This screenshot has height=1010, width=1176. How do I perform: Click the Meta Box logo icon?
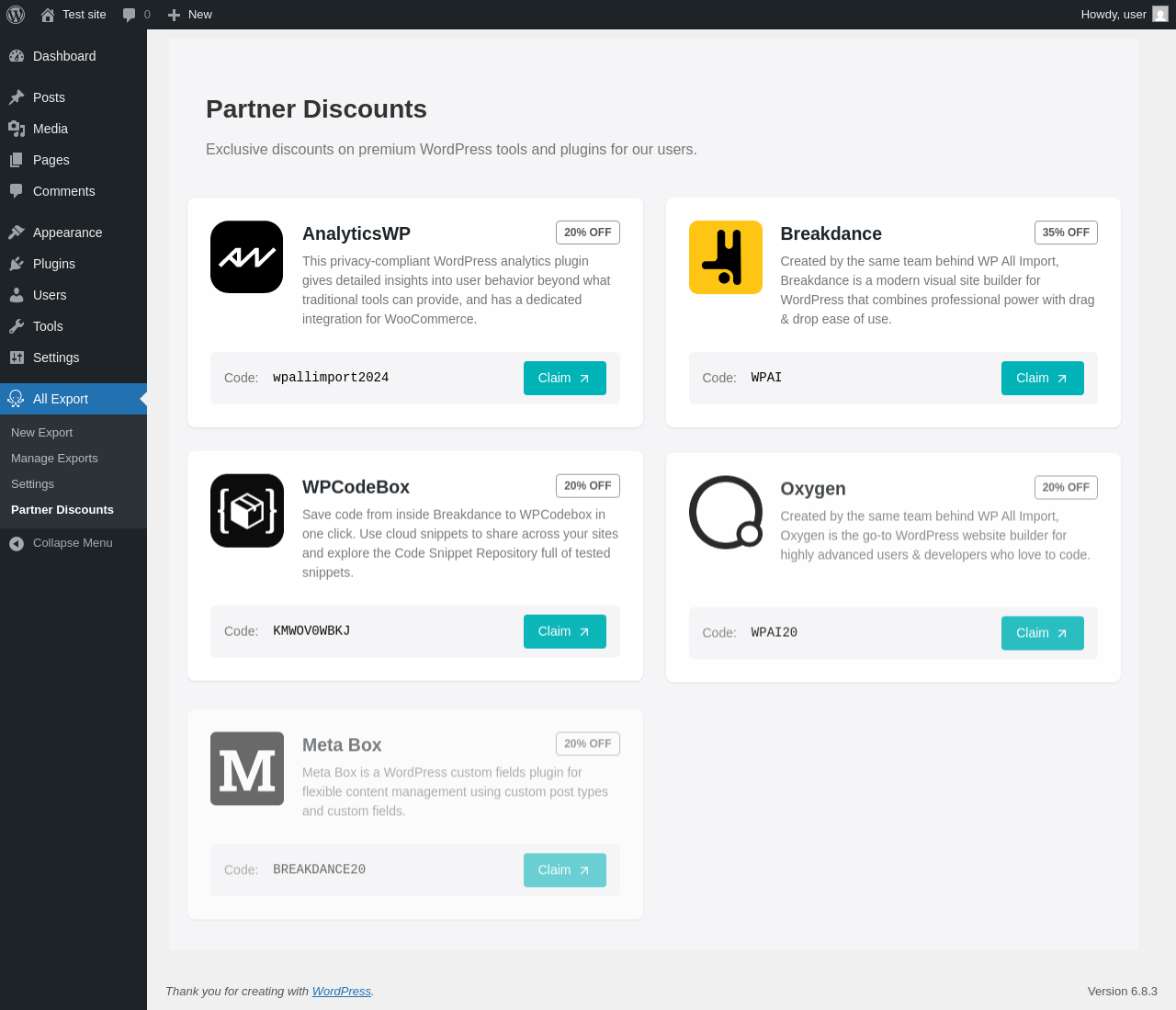coord(246,768)
